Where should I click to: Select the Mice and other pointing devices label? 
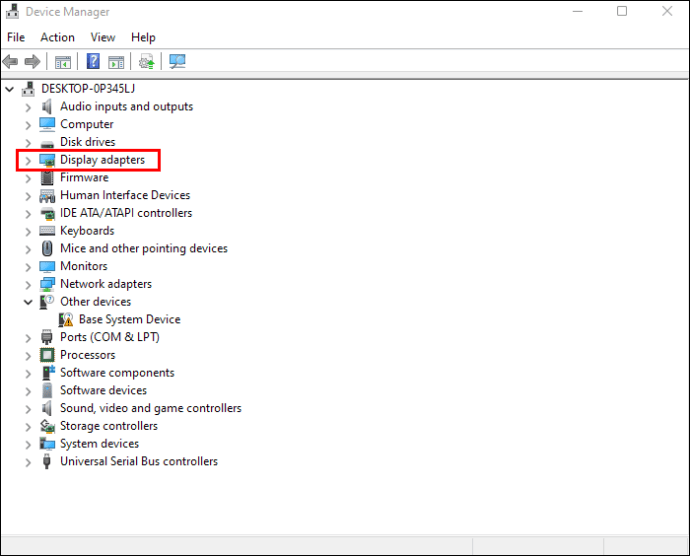(x=143, y=248)
